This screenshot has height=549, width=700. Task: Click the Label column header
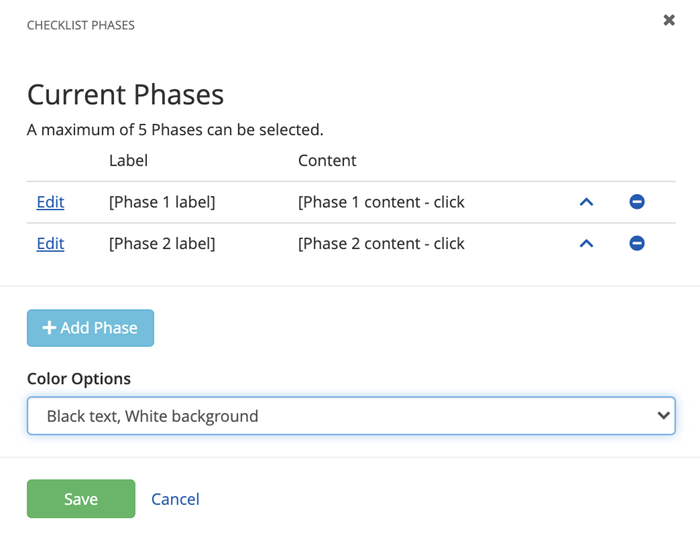129,161
